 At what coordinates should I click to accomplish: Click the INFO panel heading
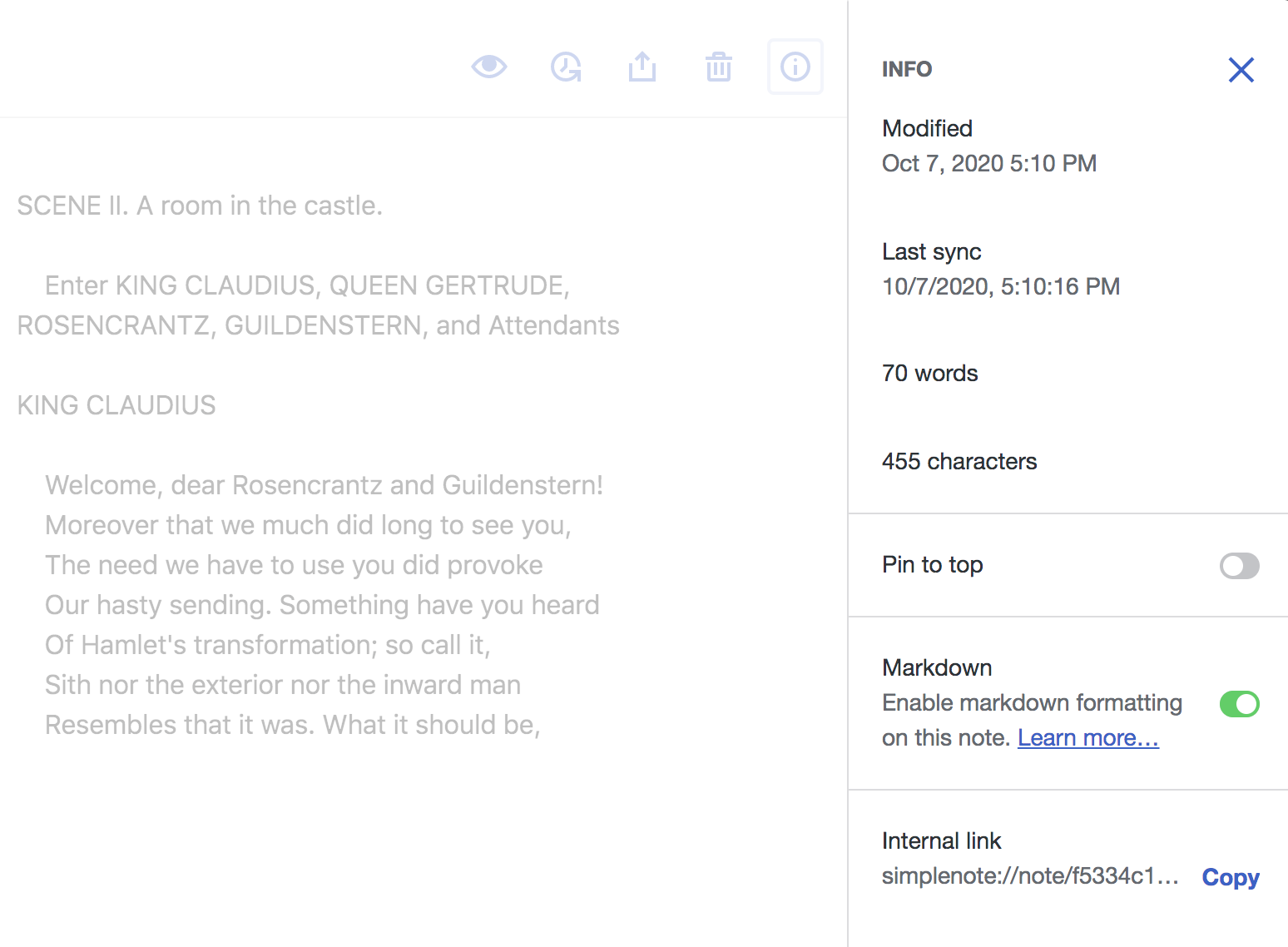click(907, 69)
